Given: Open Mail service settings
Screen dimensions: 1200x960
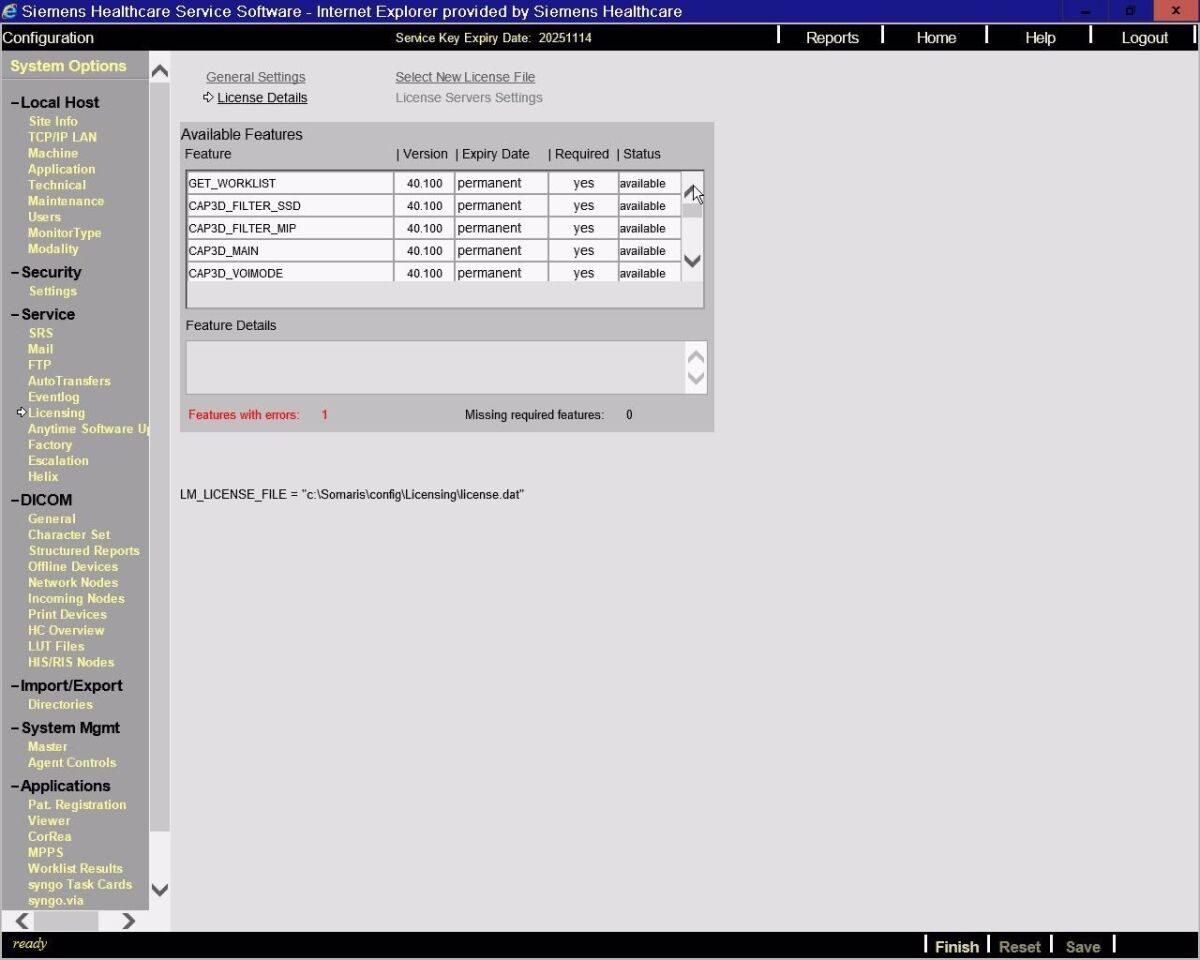Looking at the screenshot, I should tap(41, 349).
